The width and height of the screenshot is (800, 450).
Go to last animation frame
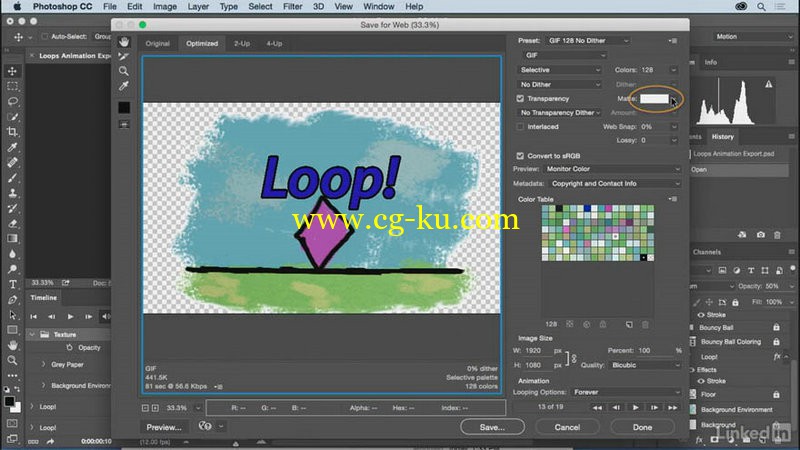672,407
